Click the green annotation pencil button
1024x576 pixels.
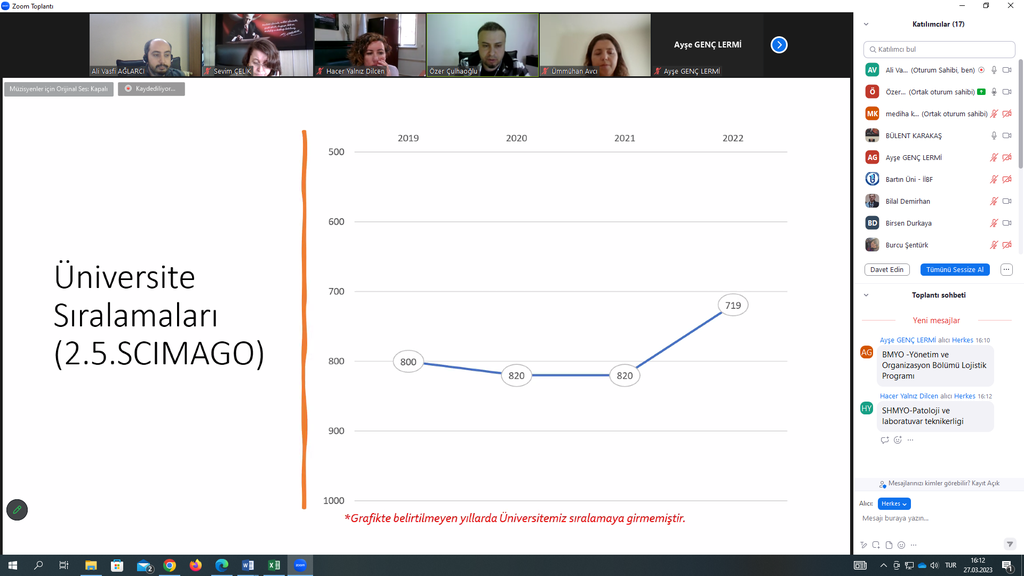16,510
